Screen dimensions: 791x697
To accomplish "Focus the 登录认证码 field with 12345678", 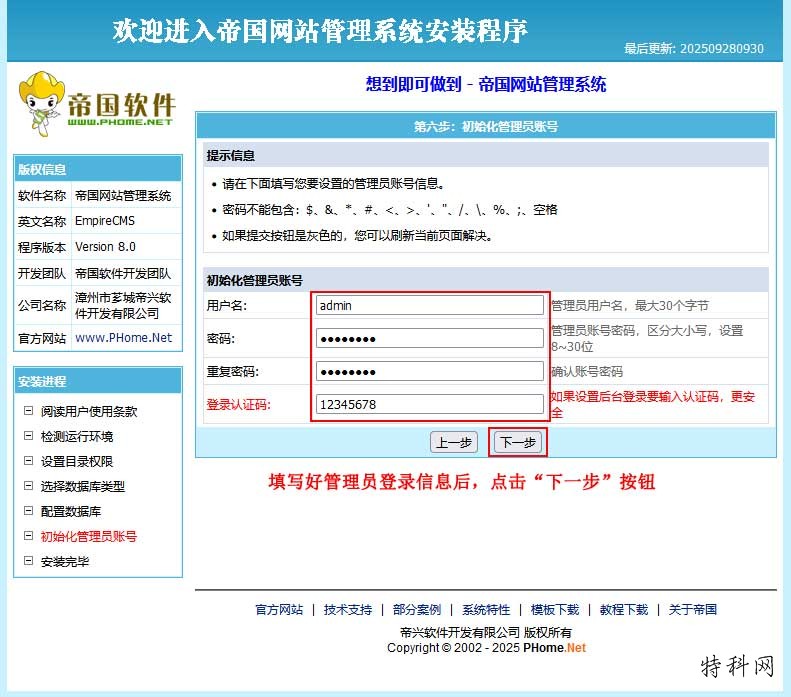I will click(430, 404).
